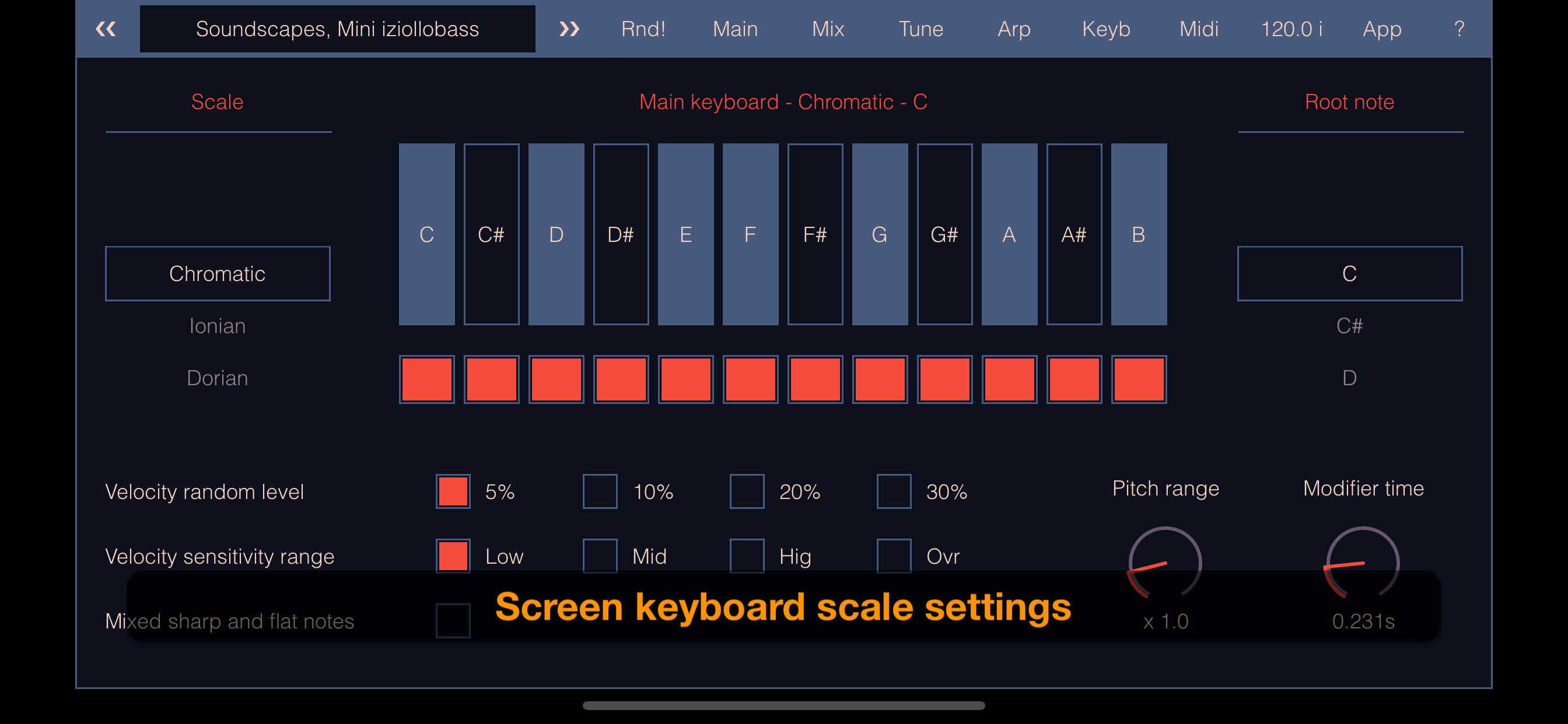Viewport: 1568px width, 724px height.
Task: Open the help screen via question mark
Action: click(x=1458, y=28)
